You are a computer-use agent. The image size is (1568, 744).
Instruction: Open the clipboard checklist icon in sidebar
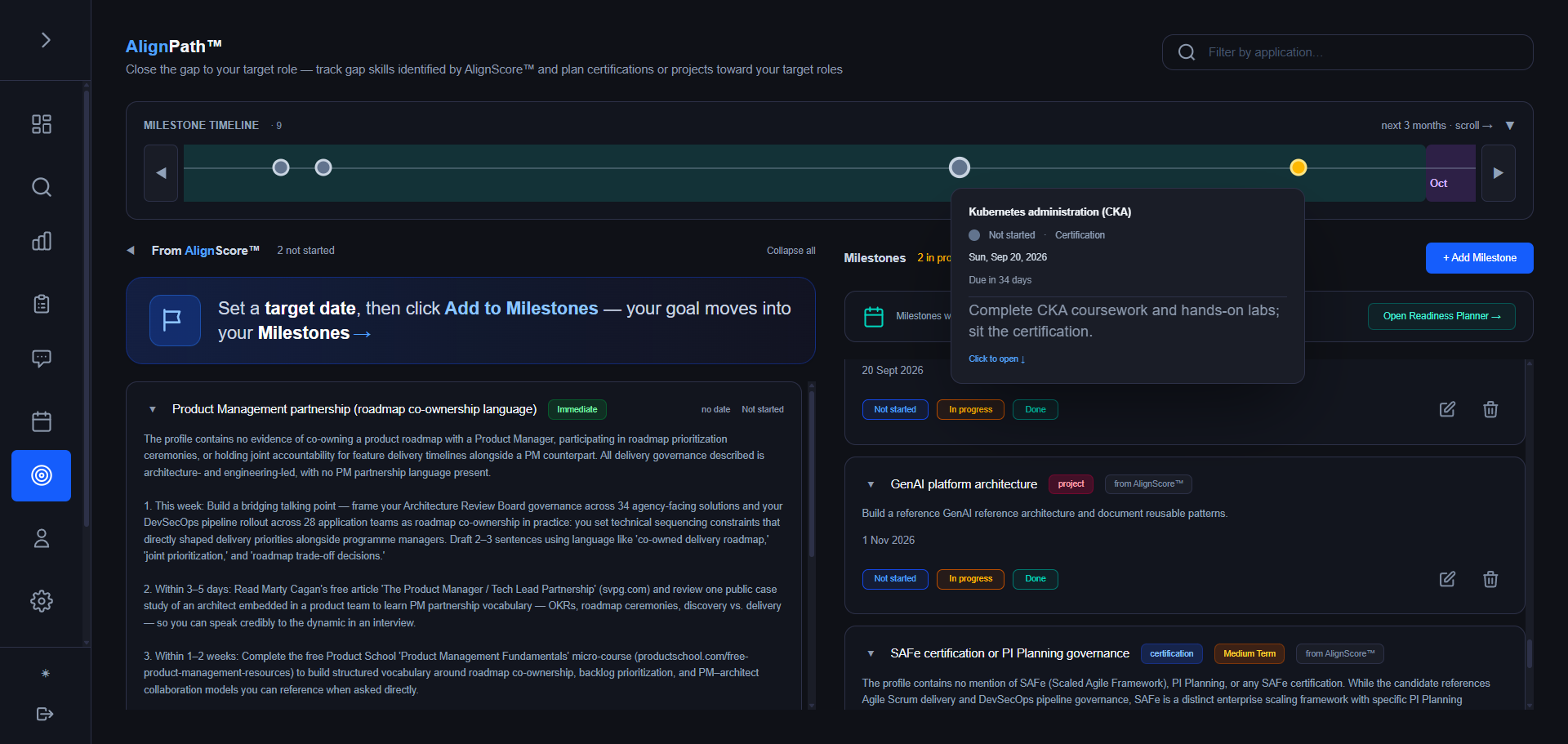(42, 304)
